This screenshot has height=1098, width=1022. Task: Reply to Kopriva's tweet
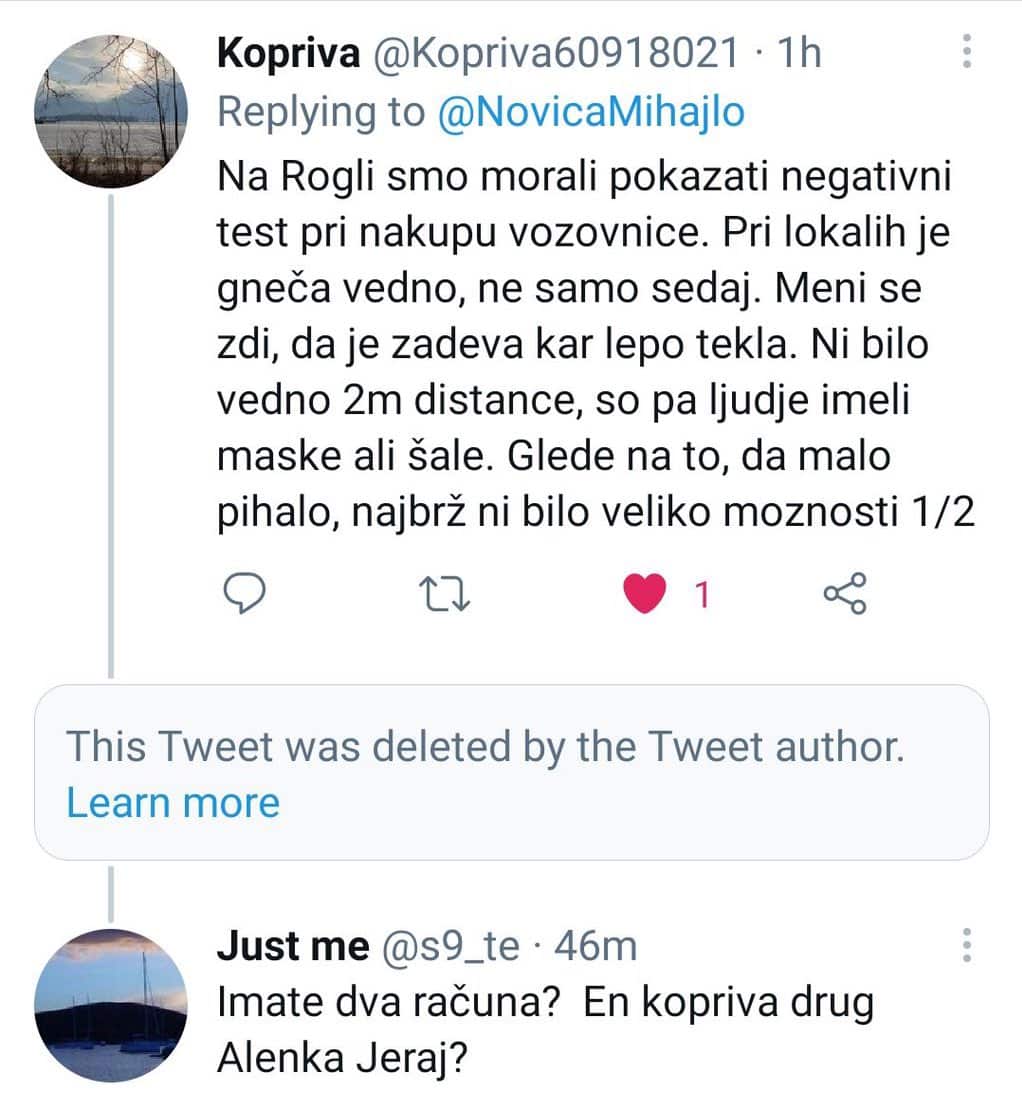point(241,595)
